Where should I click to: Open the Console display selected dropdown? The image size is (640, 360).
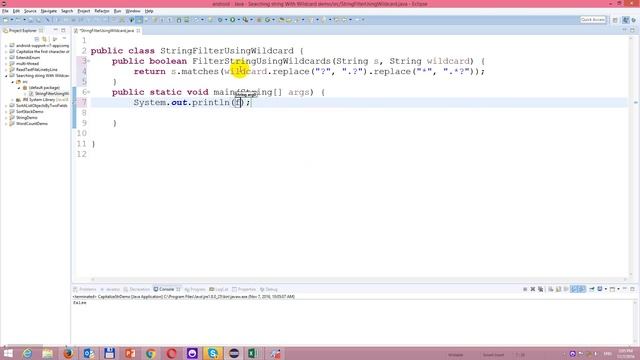click(605, 289)
